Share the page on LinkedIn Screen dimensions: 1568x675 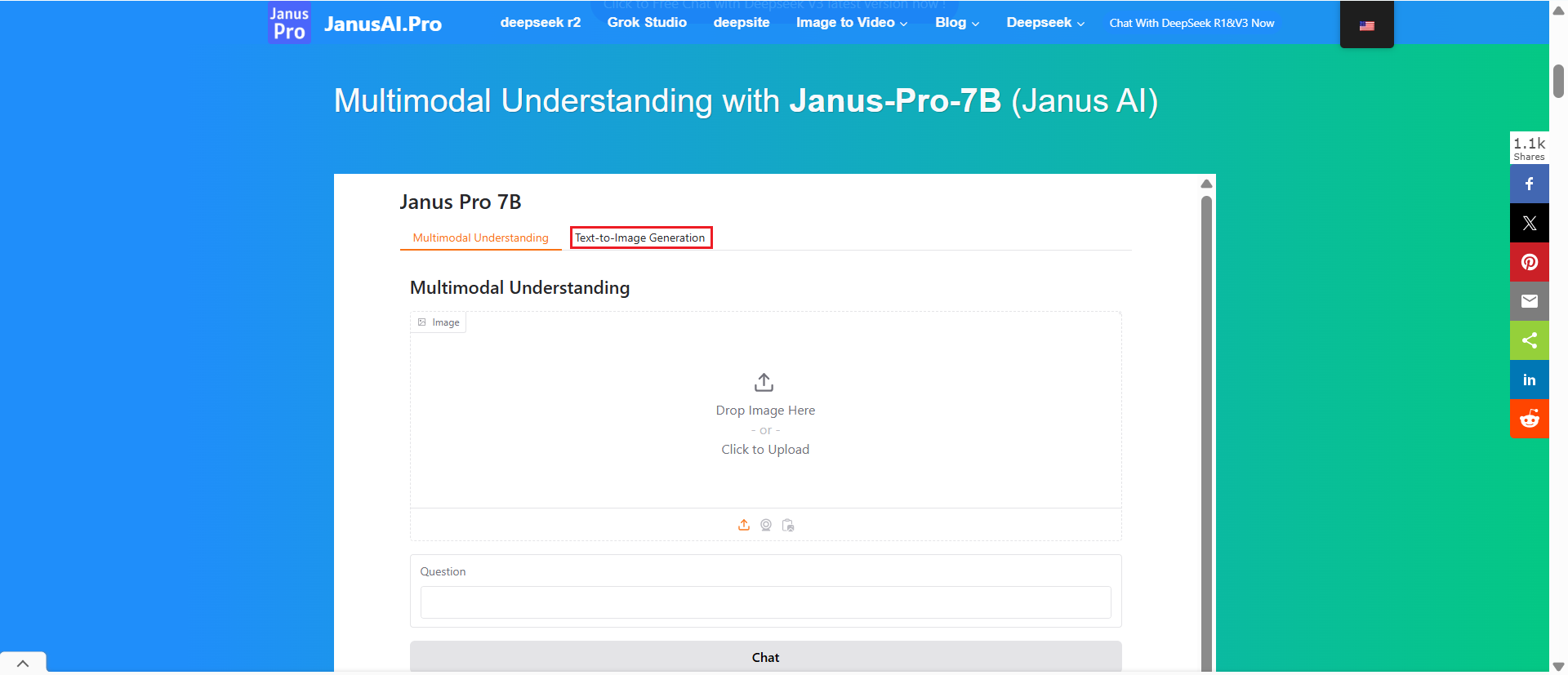tap(1530, 380)
